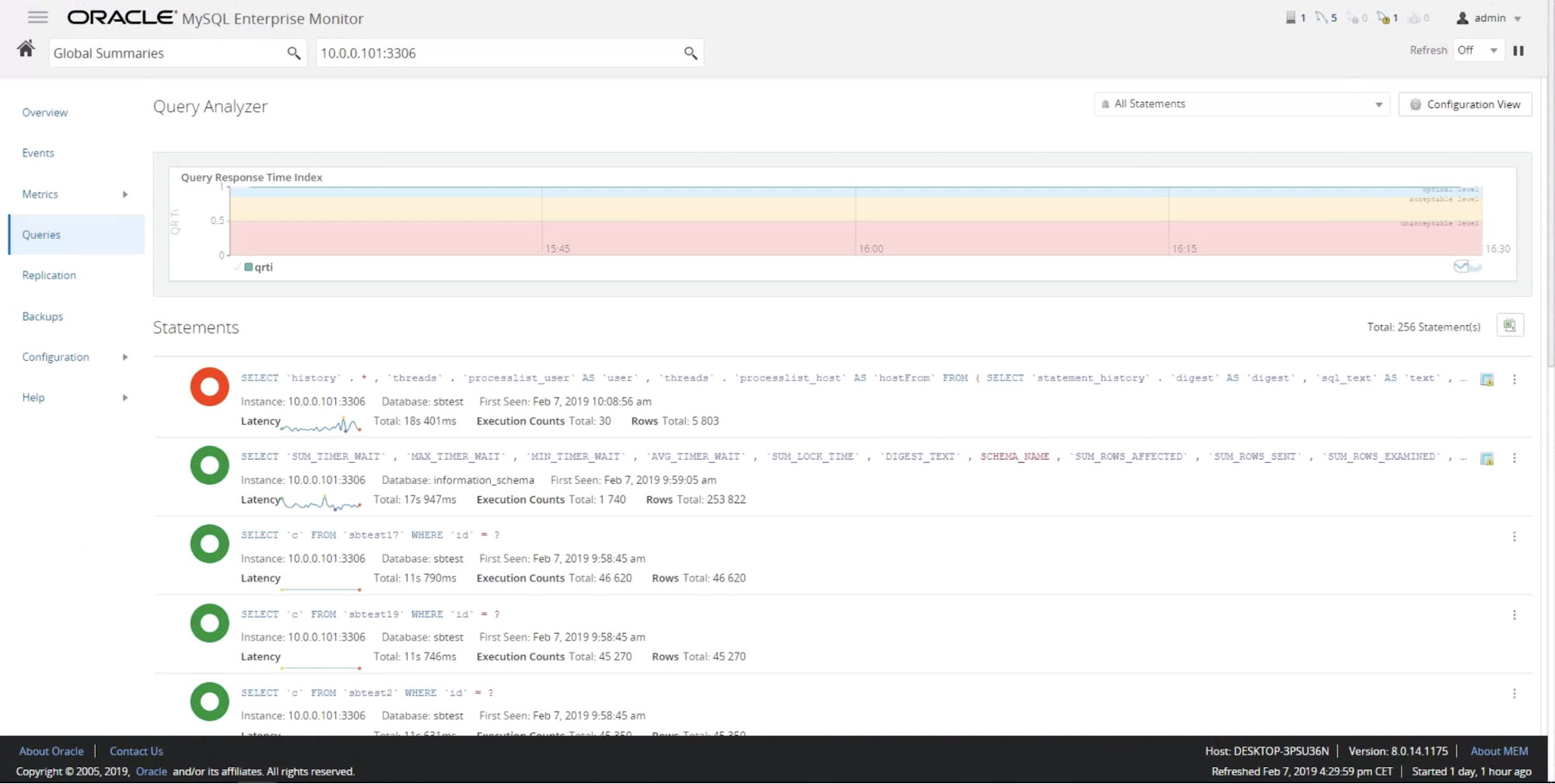The image size is (1555, 784).
Task: Open the sbtest17 SELECT statement
Action: [x=370, y=535]
